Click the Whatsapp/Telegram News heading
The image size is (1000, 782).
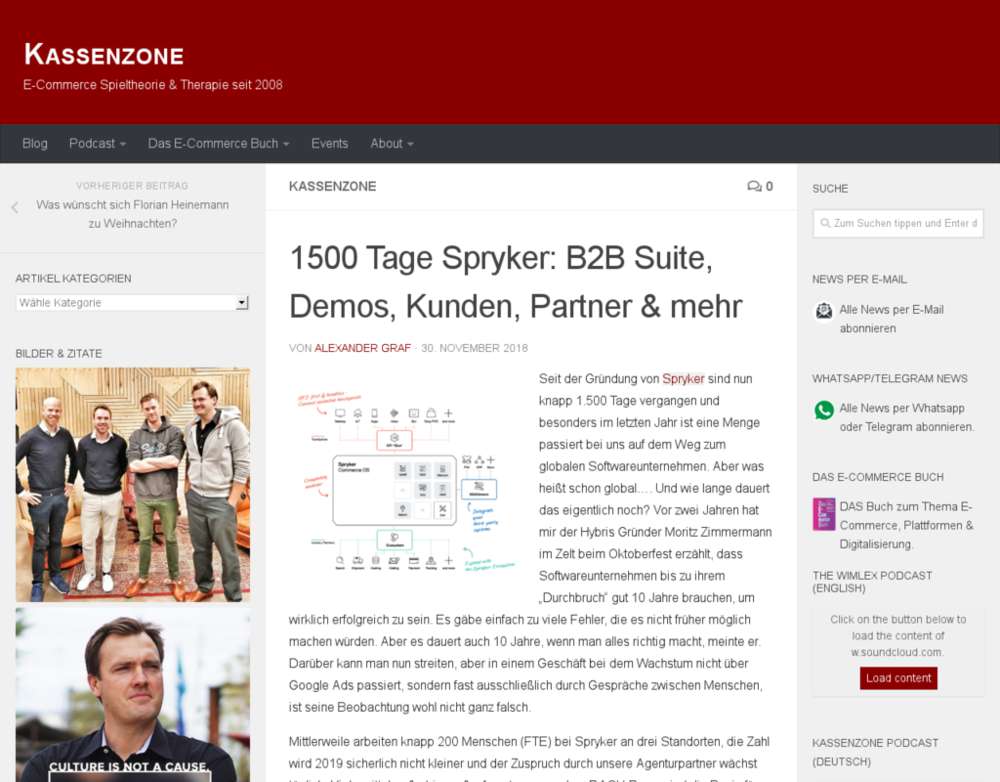[x=890, y=378]
